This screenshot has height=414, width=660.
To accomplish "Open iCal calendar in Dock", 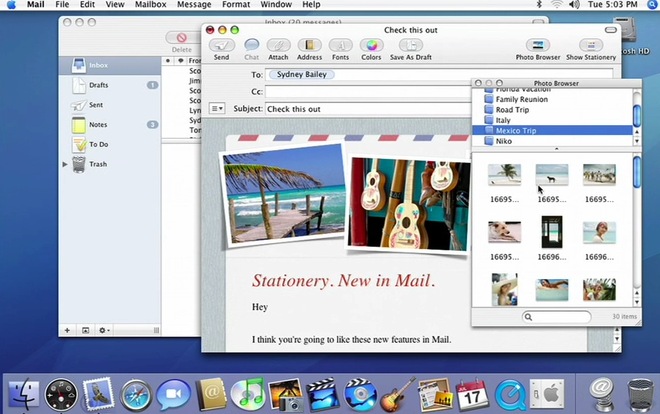I will coord(472,395).
